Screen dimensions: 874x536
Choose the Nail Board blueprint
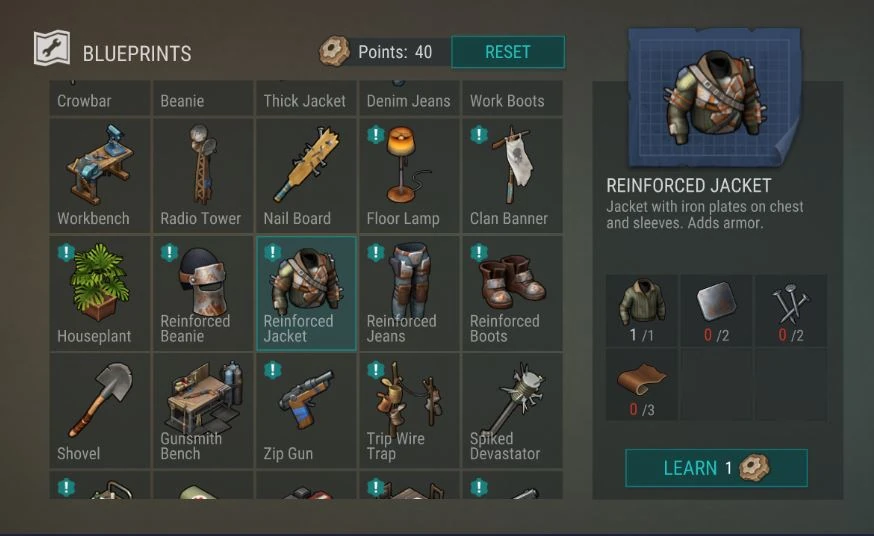pyautogui.click(x=306, y=176)
